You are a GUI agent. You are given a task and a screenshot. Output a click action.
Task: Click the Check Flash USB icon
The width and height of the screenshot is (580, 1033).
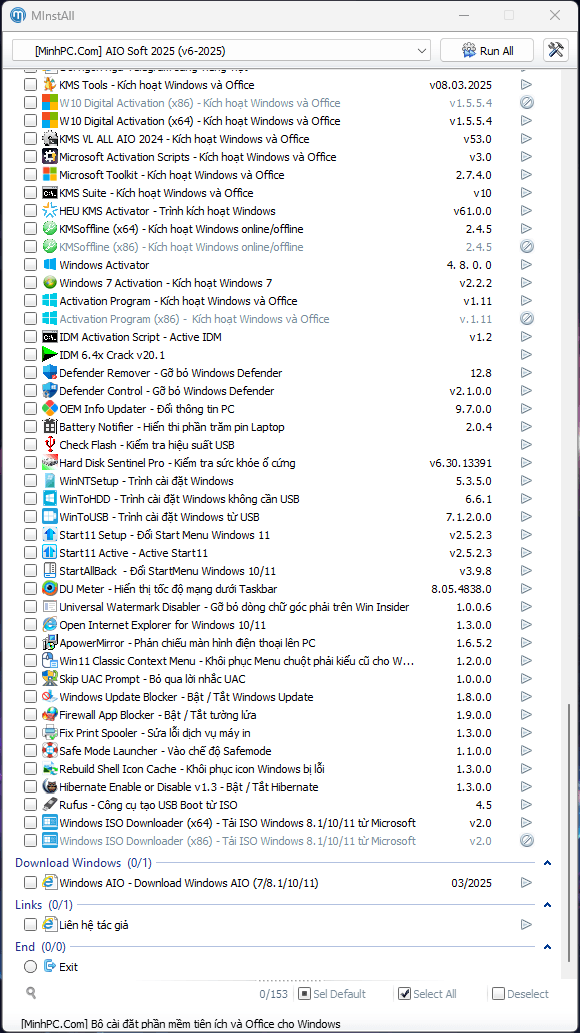click(49, 445)
